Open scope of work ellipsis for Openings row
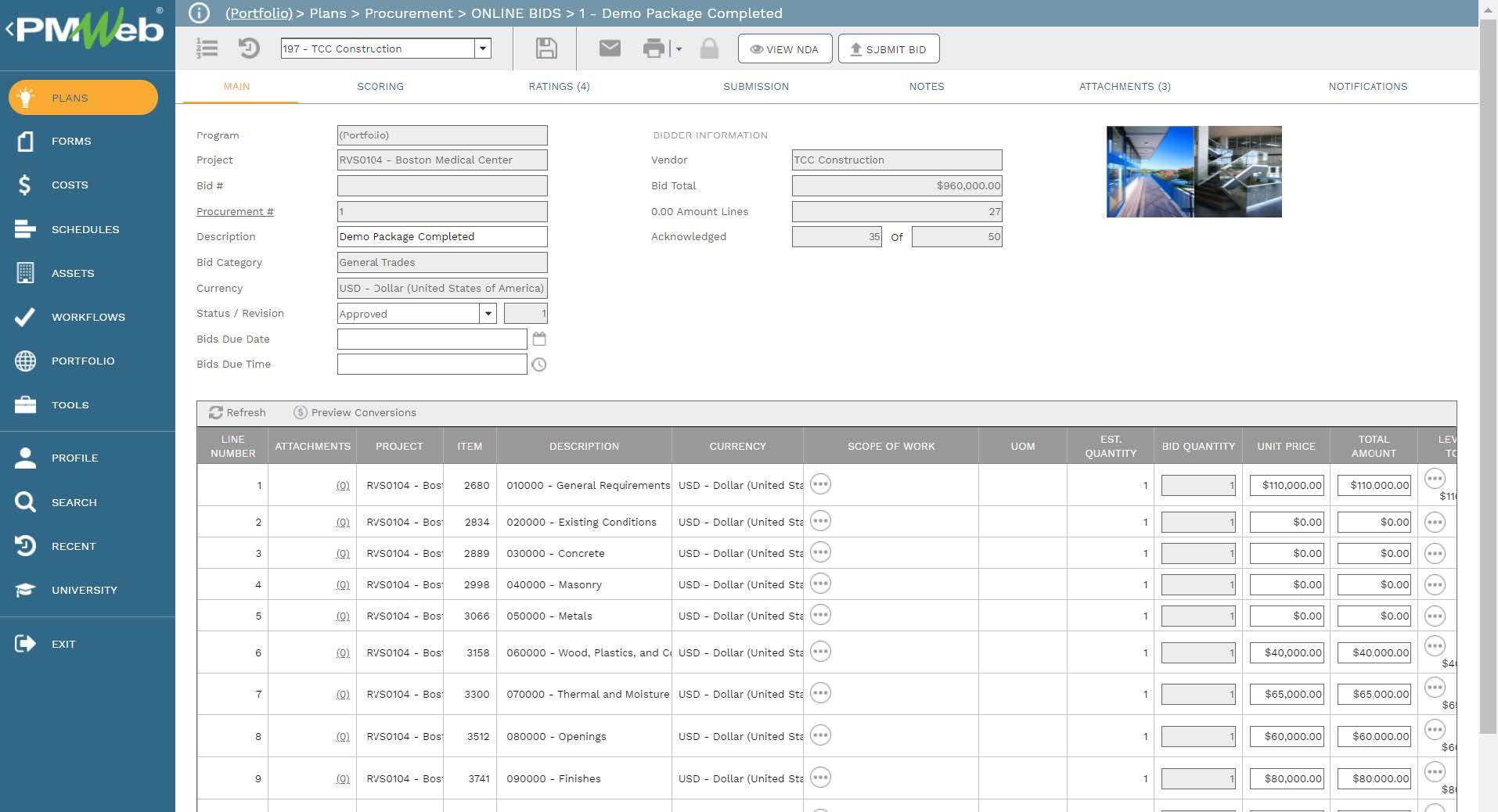The image size is (1498, 812). point(820,735)
